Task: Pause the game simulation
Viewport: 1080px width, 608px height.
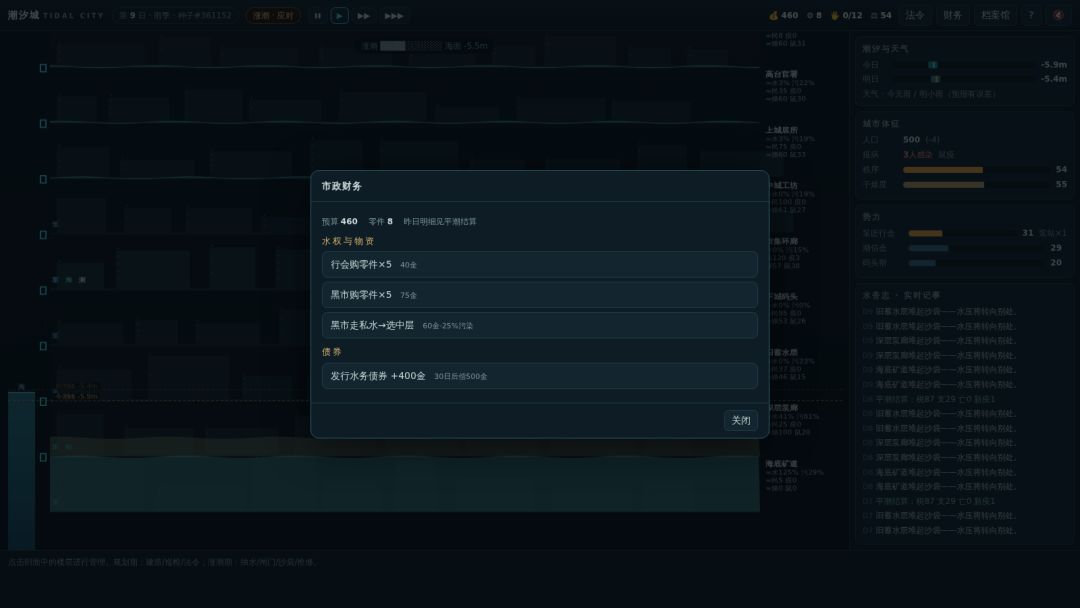Action: coord(318,16)
